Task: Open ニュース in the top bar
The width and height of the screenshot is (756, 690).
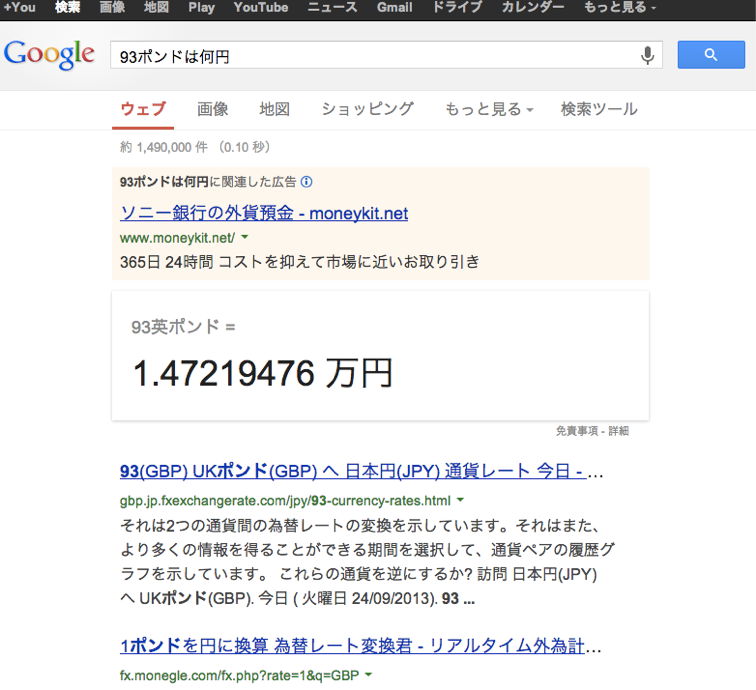Action: [332, 7]
